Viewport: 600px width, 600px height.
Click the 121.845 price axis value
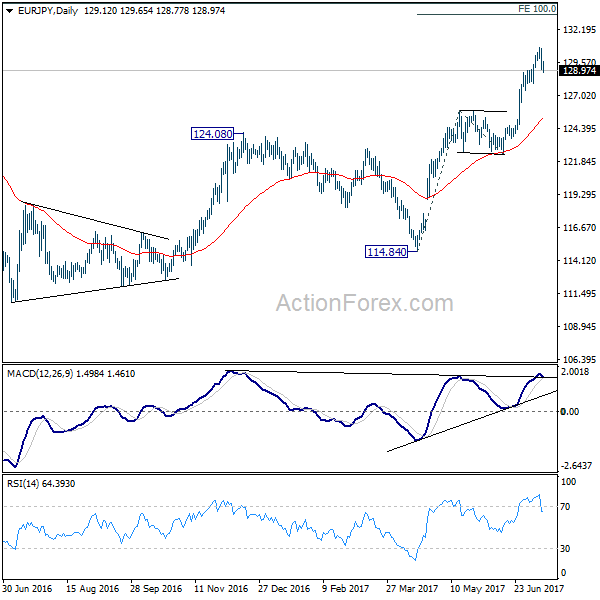[x=579, y=161]
